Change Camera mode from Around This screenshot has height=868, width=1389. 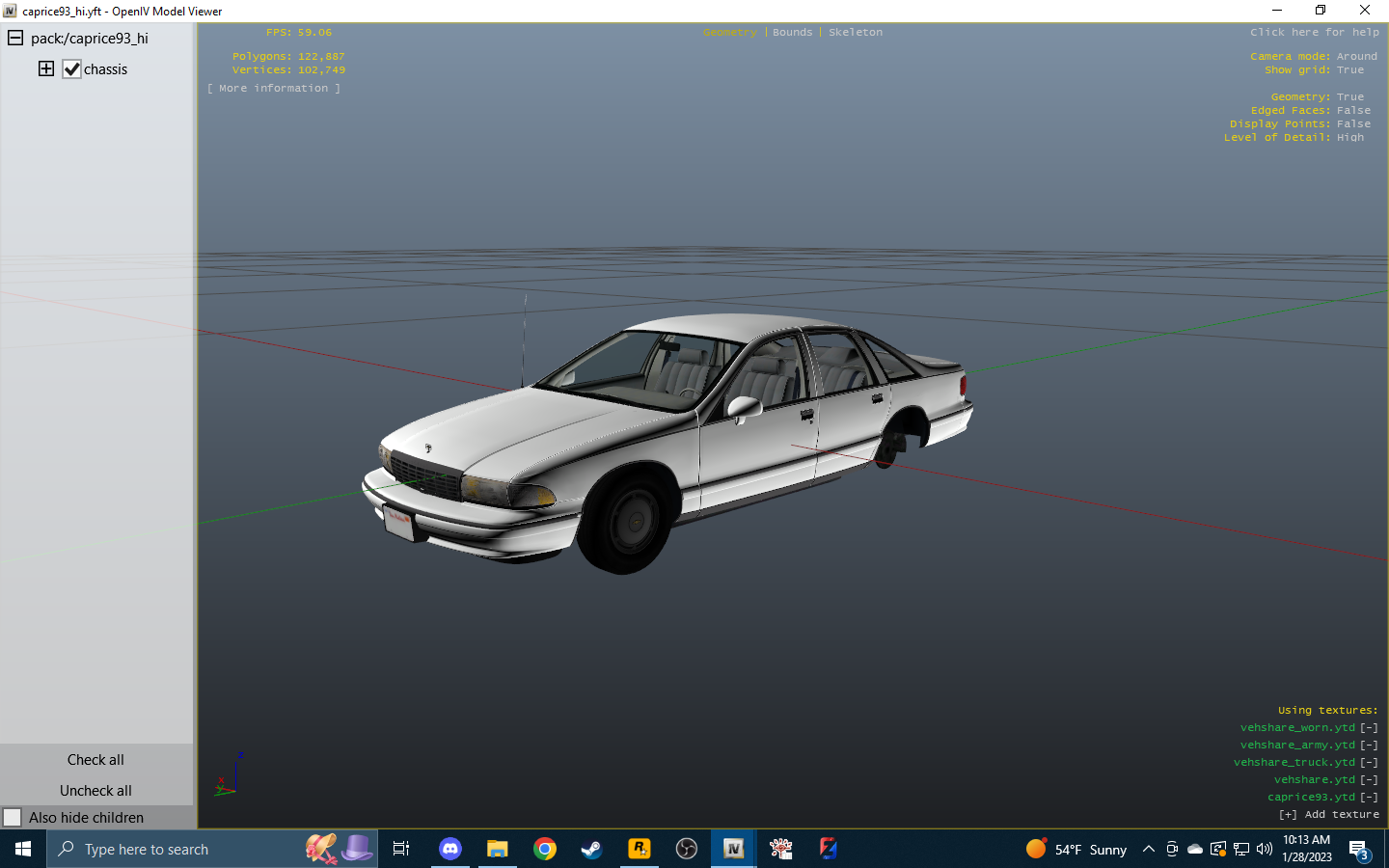[1356, 56]
